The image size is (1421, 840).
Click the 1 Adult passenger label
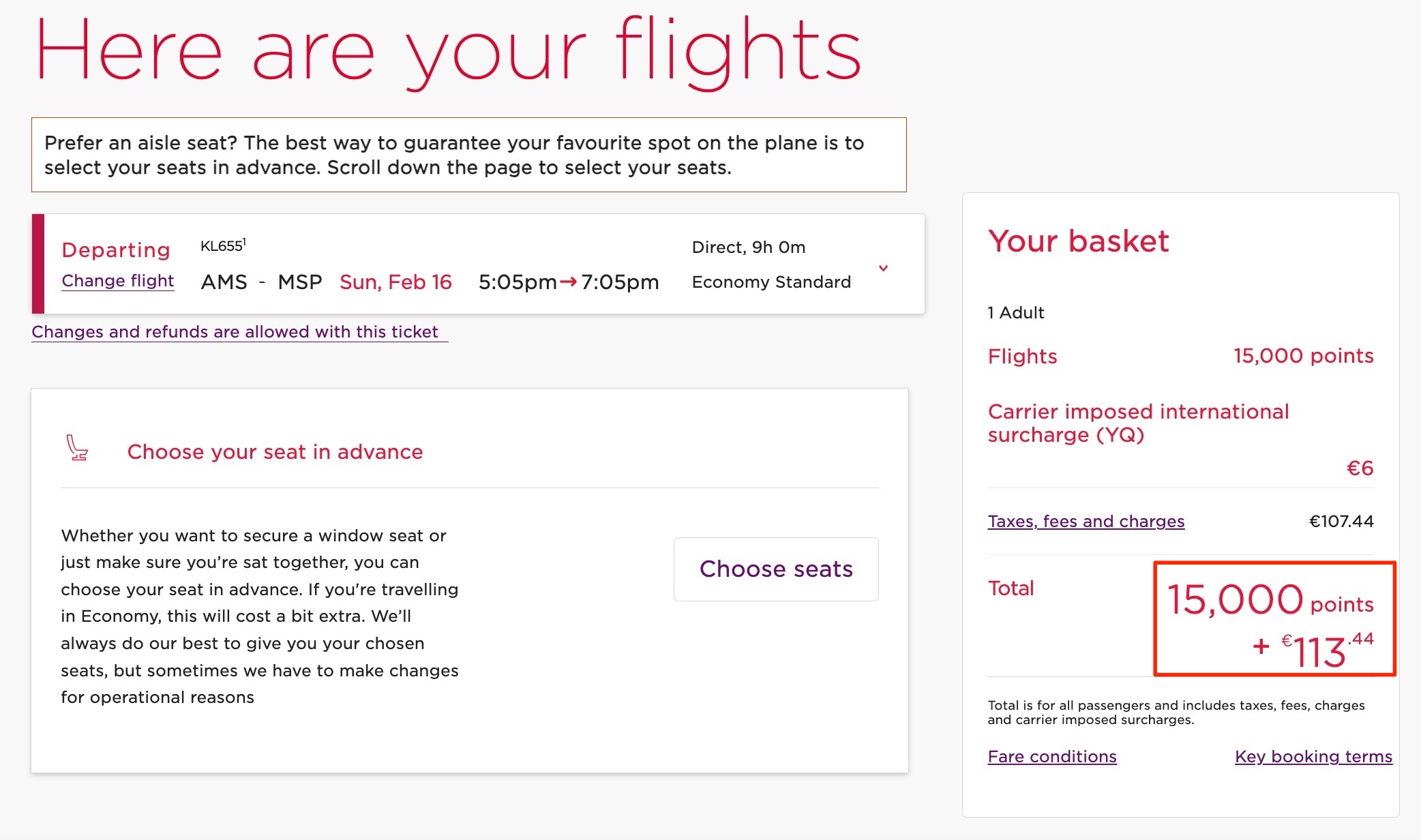[1015, 312]
